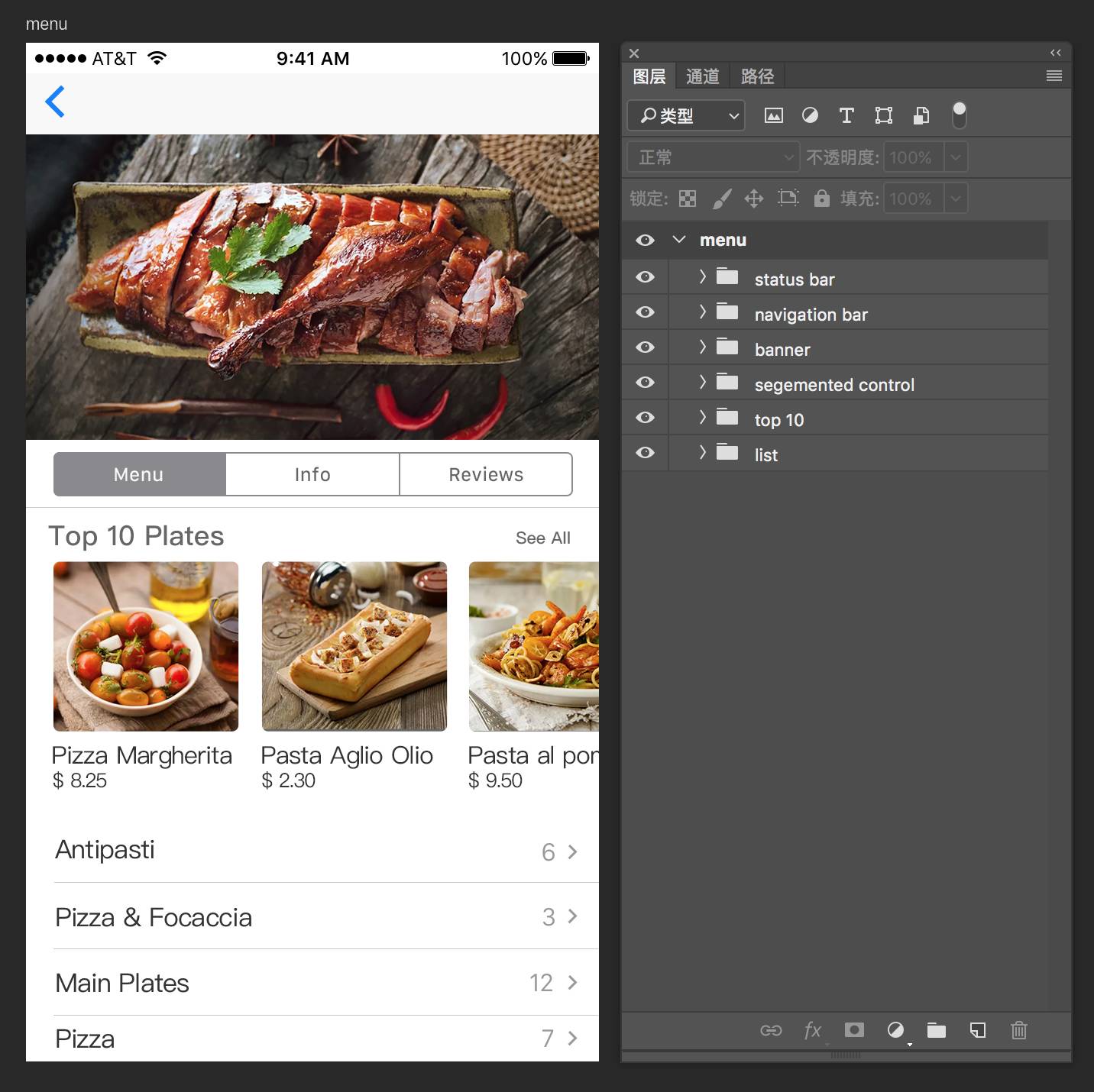This screenshot has width=1094, height=1092.
Task: Click the adjustment layer filter icon
Action: pyautogui.click(x=810, y=115)
